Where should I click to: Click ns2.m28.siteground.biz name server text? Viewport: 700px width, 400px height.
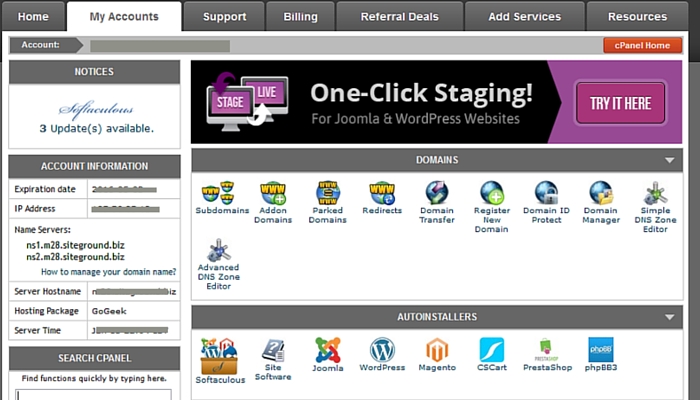[75, 257]
